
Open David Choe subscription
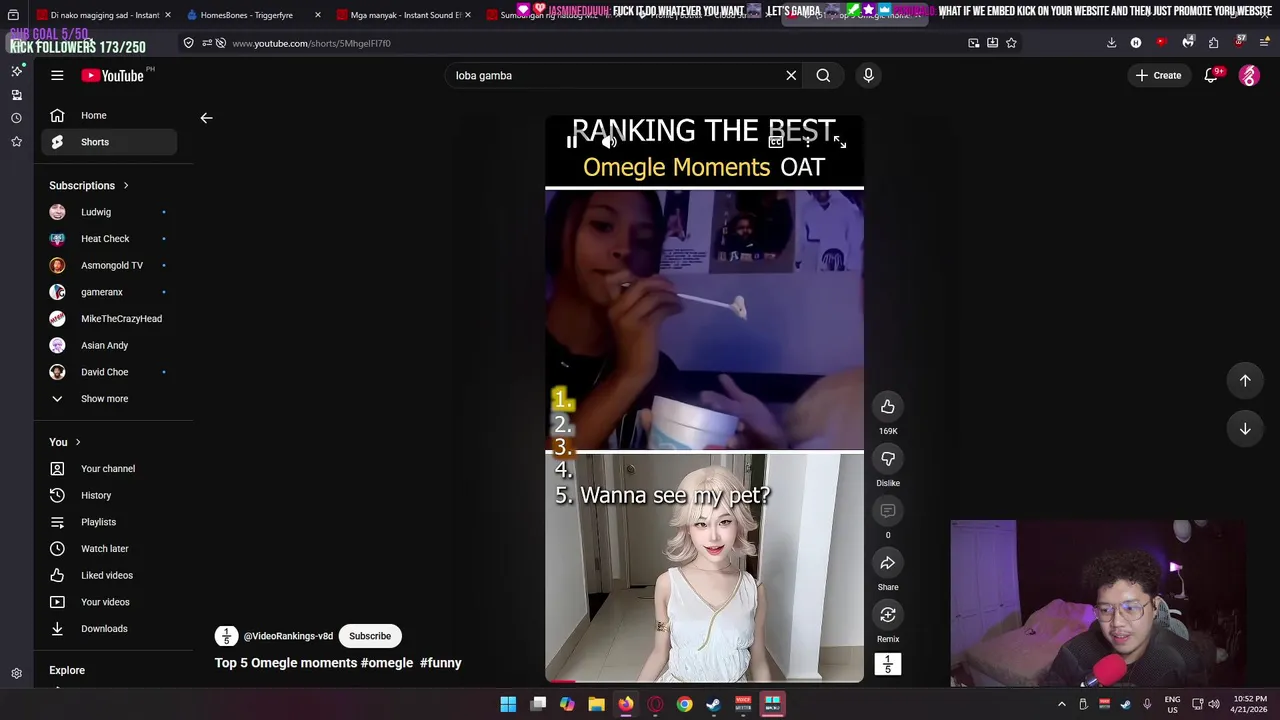(109, 372)
